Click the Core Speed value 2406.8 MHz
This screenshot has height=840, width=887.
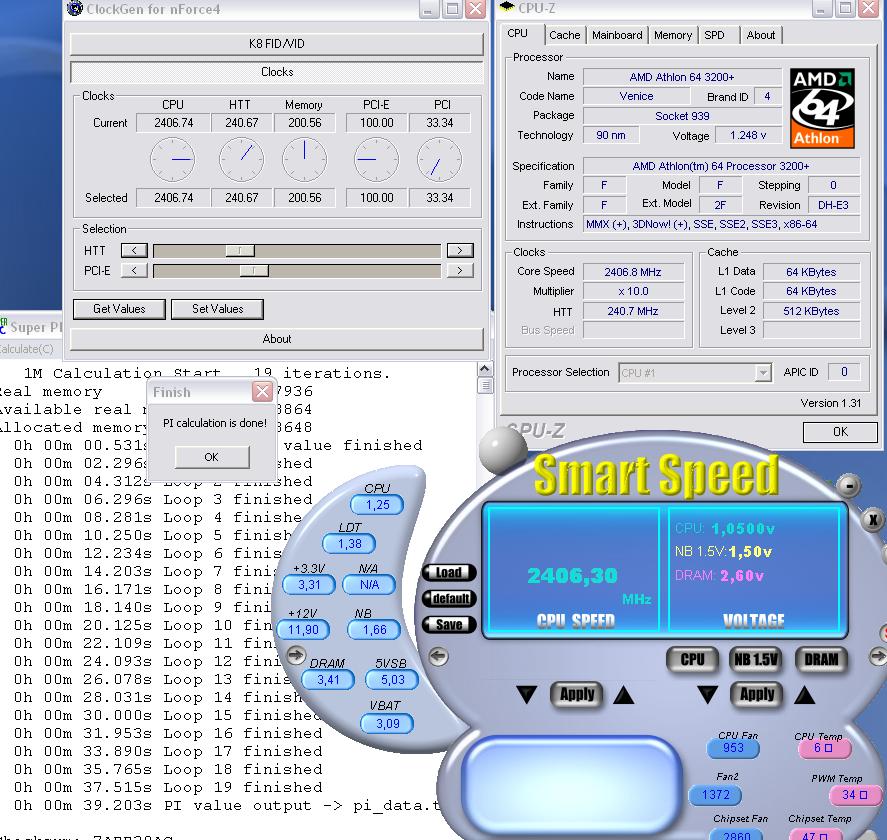click(632, 272)
